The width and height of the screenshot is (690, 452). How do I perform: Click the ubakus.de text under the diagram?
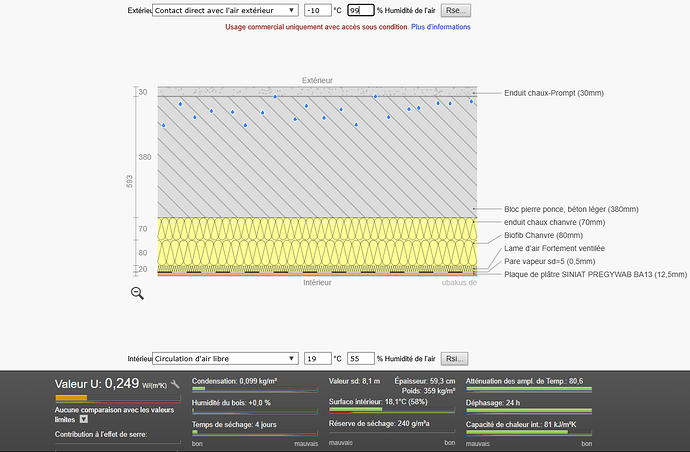tap(459, 283)
